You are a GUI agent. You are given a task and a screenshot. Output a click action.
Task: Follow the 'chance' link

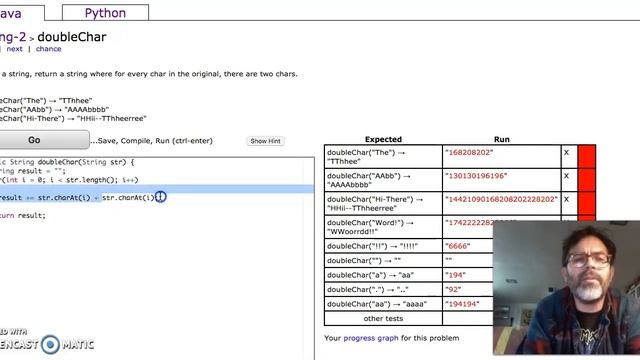click(x=48, y=49)
